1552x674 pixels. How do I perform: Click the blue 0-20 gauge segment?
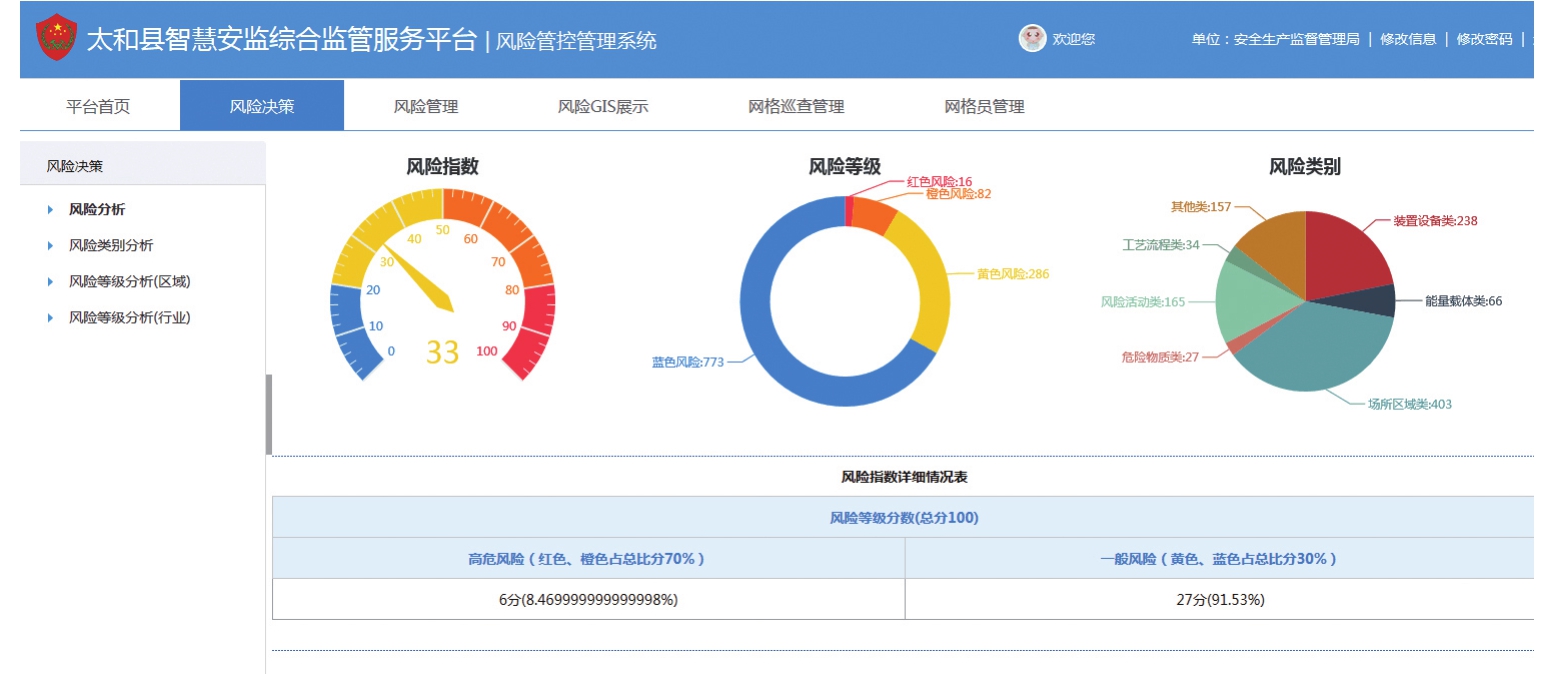351,330
